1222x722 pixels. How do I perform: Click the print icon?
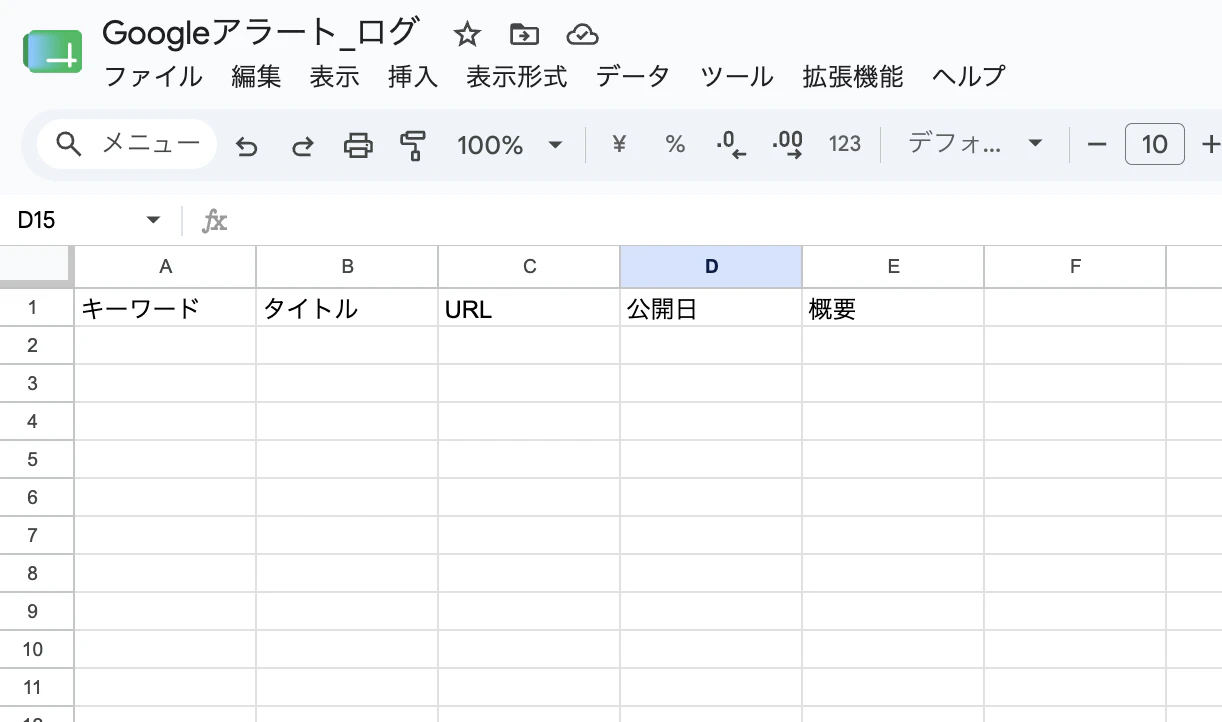358,146
